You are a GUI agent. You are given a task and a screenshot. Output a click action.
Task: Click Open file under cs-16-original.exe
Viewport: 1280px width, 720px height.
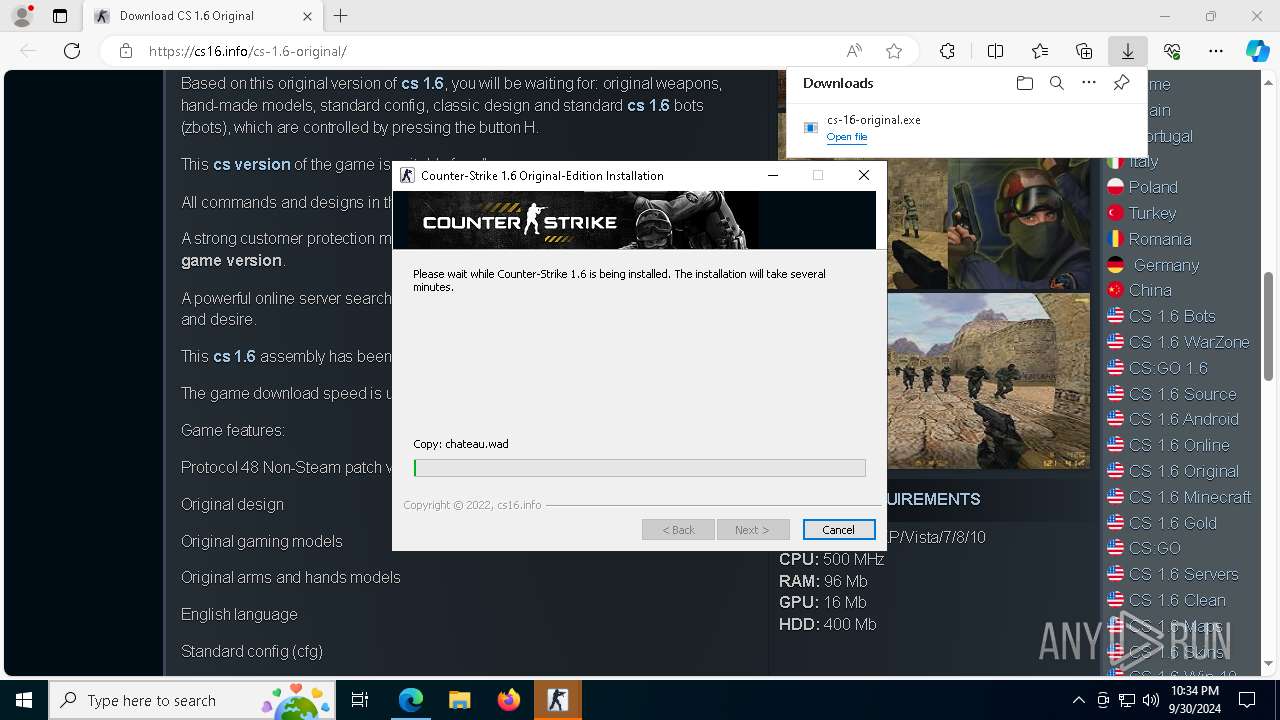[846, 137]
